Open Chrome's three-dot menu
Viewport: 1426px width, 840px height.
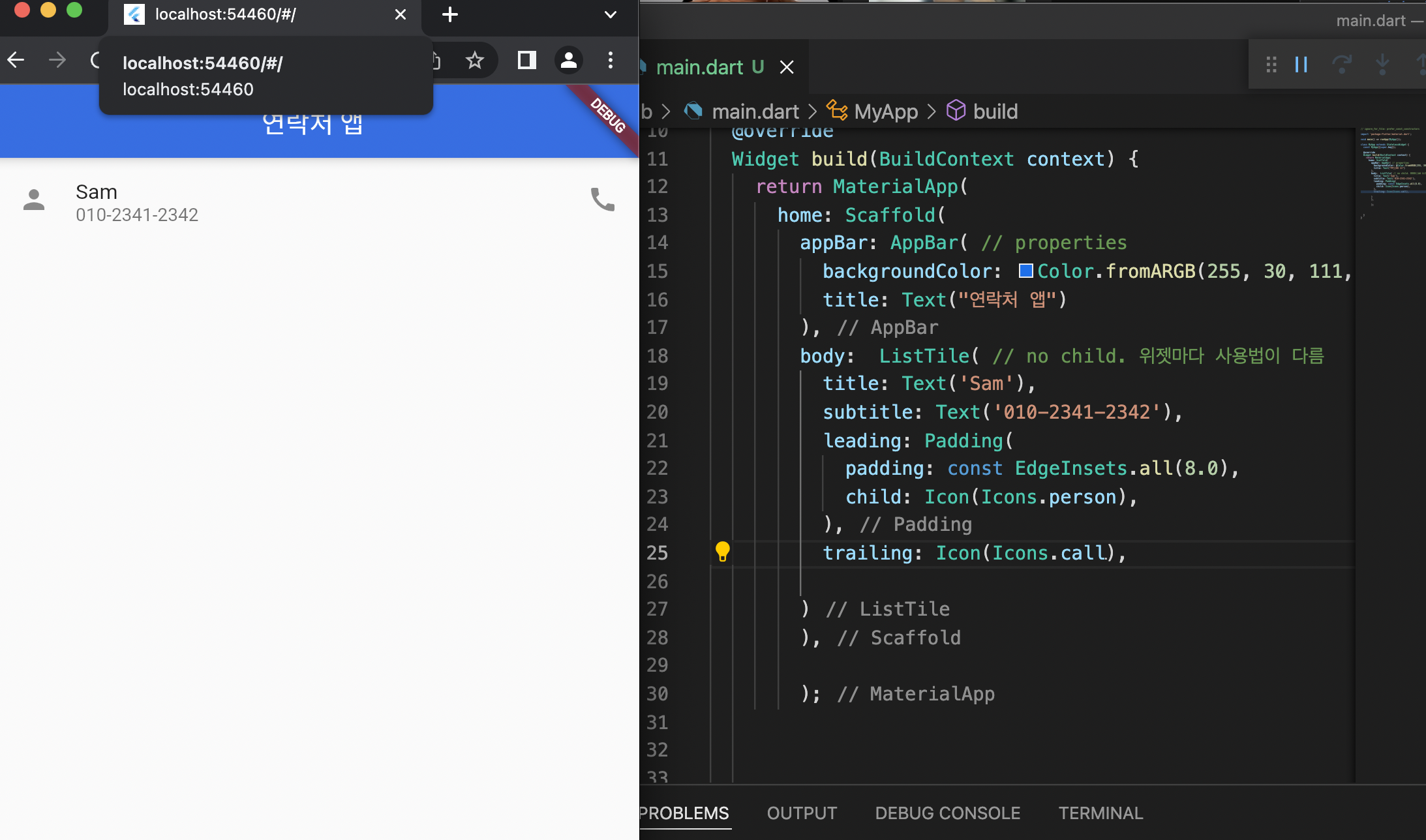pos(610,61)
